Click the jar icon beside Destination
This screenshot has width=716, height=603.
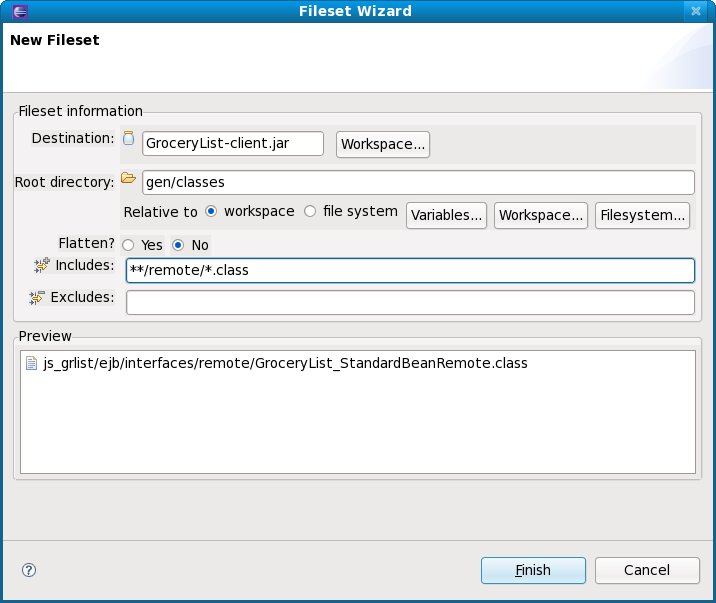128,138
